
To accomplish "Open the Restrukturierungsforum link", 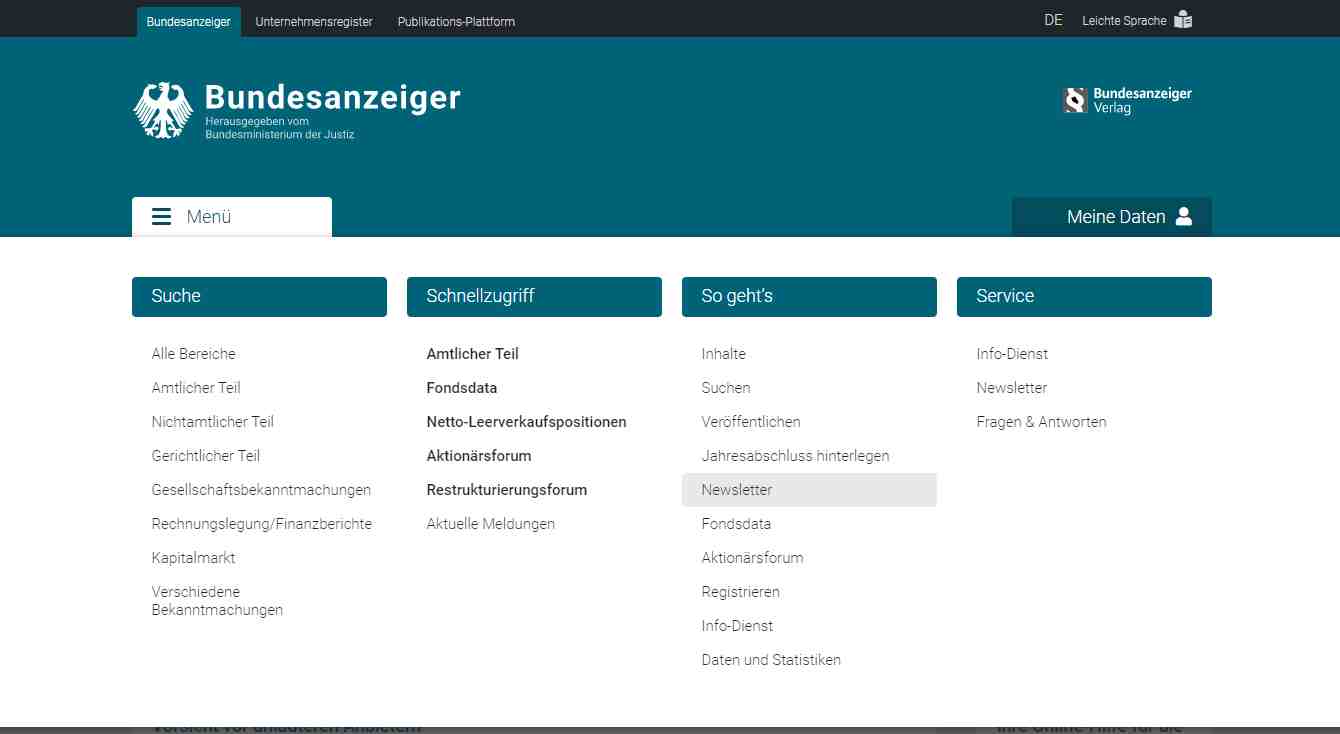I will tap(507, 490).
